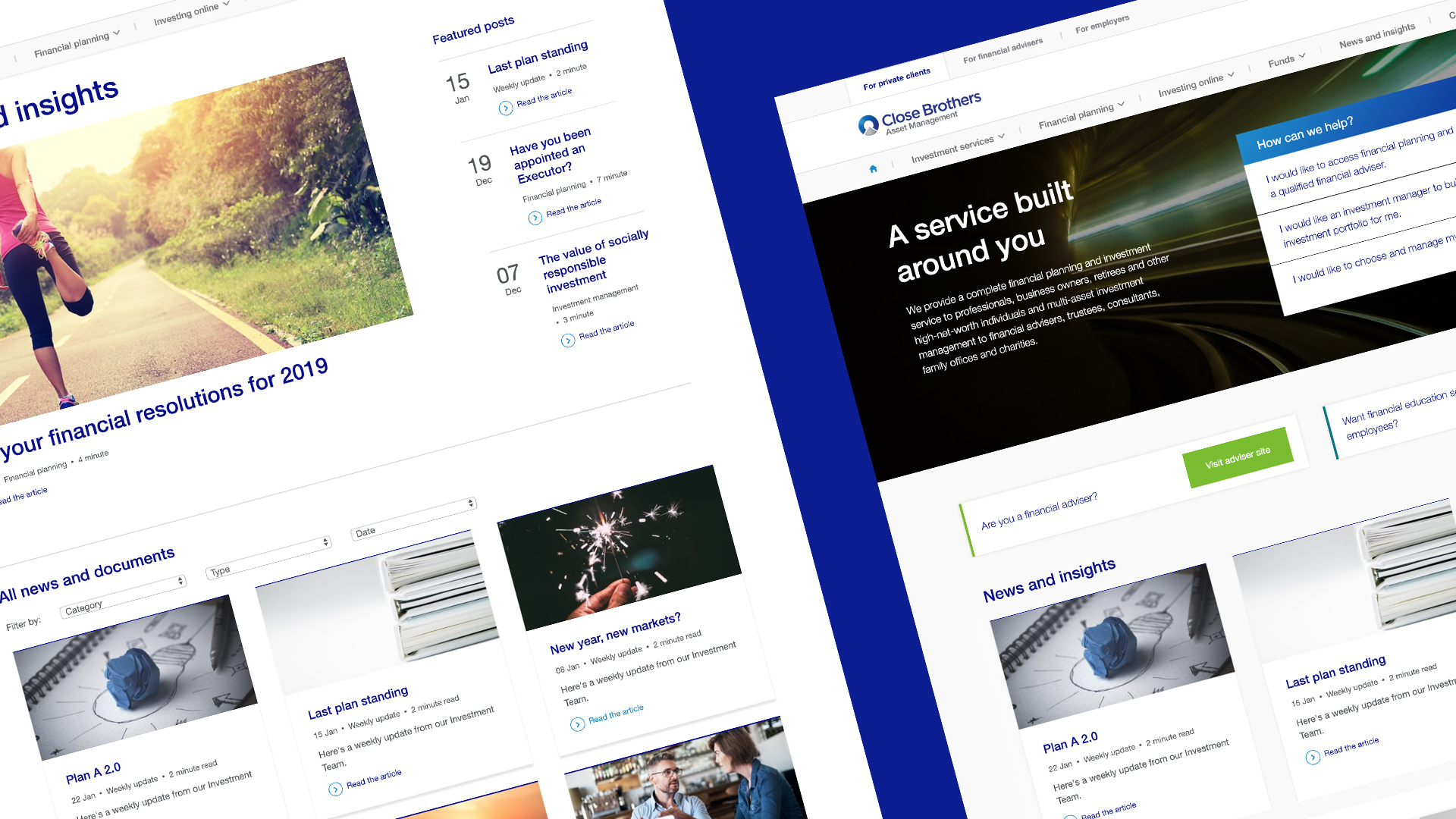Click arrow icon under Have you been appointed an Executor

coord(535,218)
